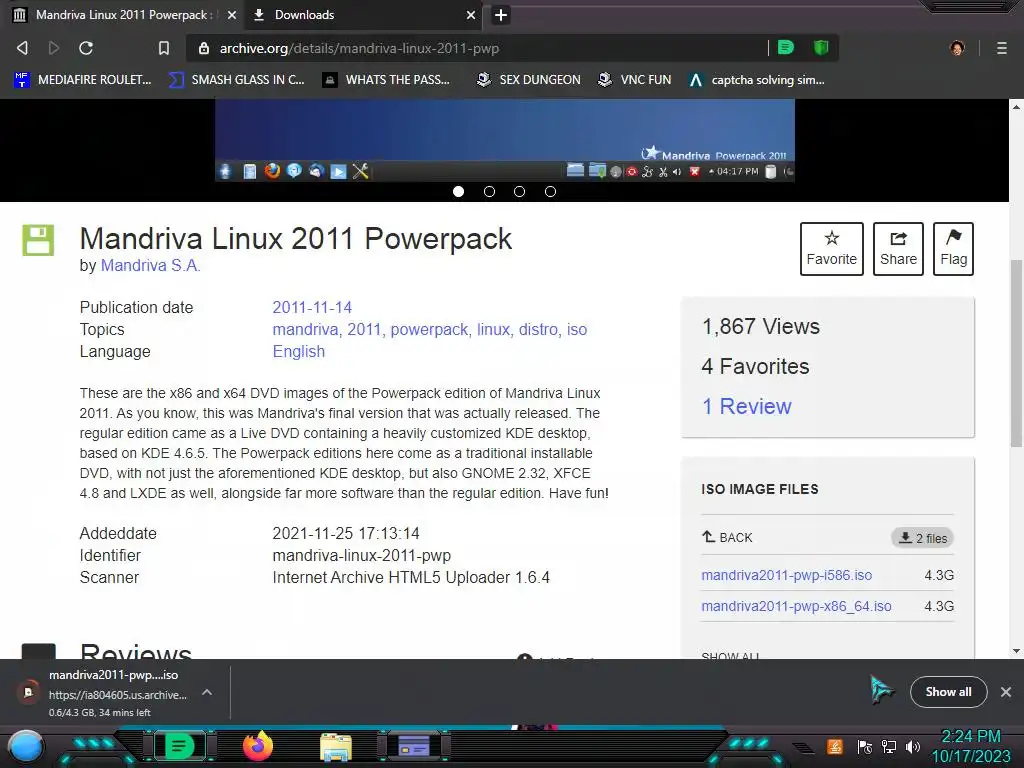Select the second carousel dot
Screen dimensions: 1024x768
click(489, 191)
